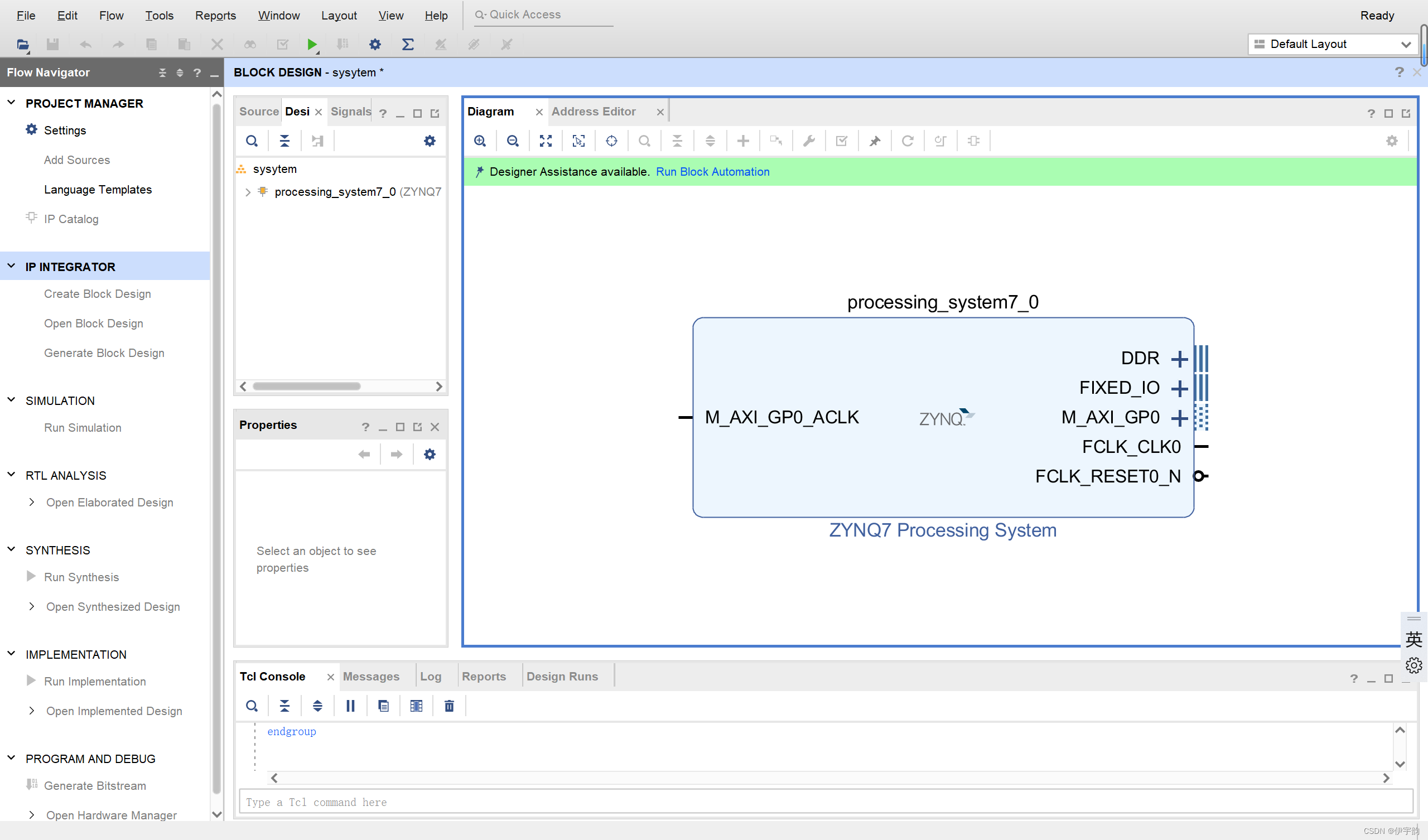Collapse PROJECT MANAGER section

tap(11, 103)
